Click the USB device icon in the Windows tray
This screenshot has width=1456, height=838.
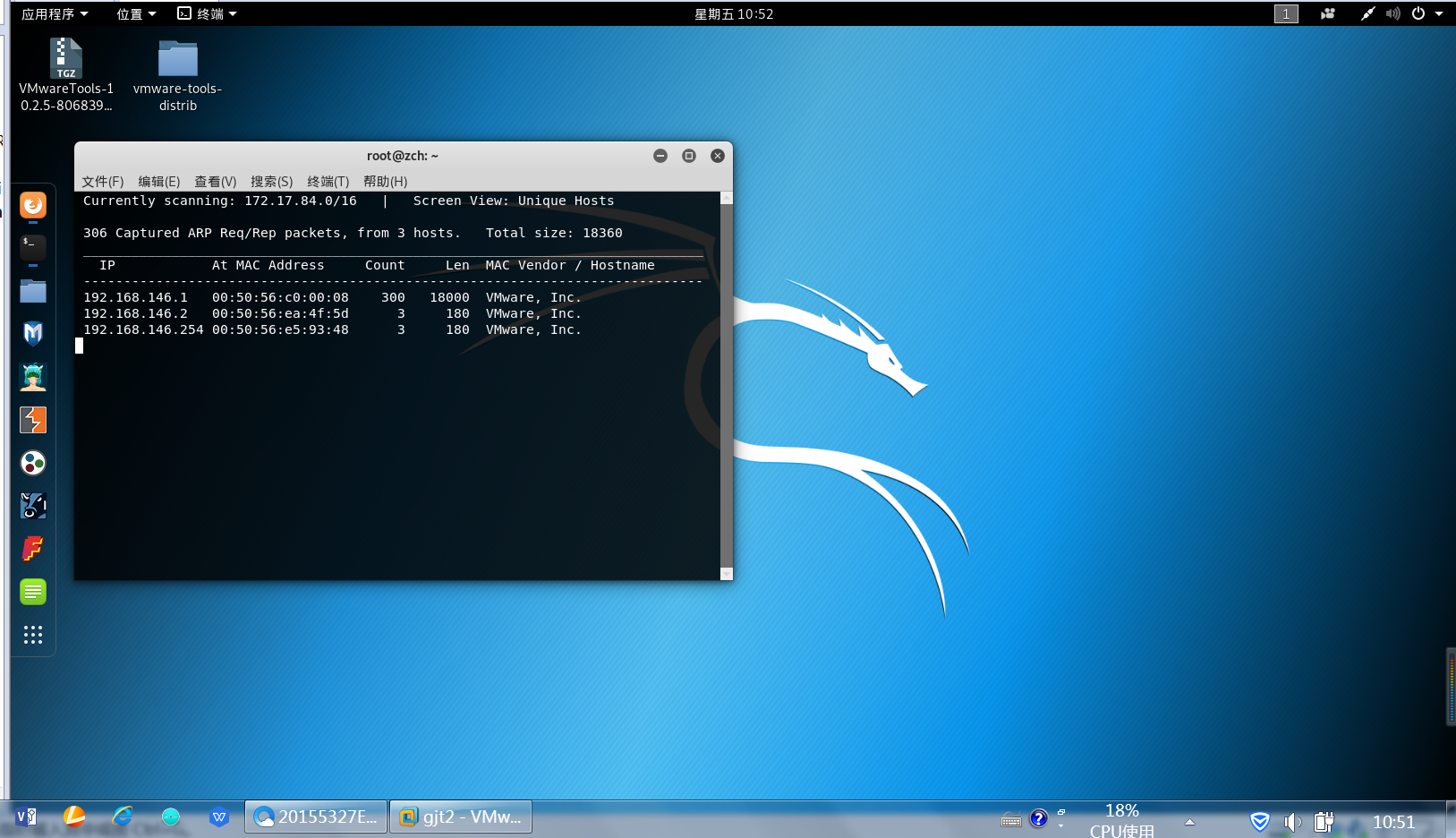point(1324,821)
